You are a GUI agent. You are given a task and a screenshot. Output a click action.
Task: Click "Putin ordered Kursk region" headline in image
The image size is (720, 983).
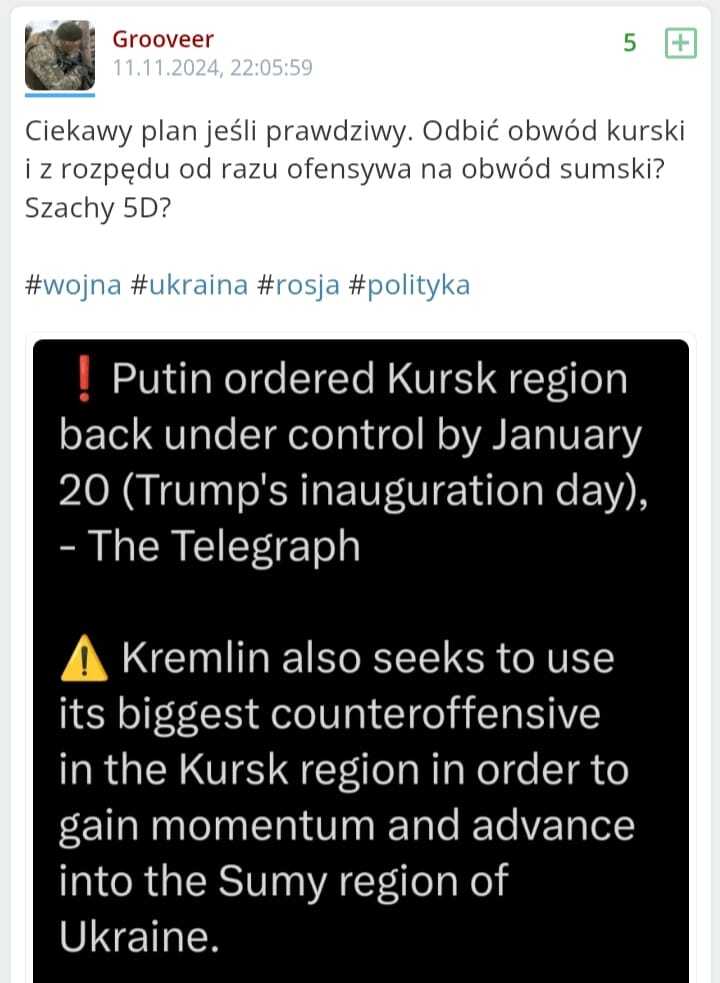point(368,380)
